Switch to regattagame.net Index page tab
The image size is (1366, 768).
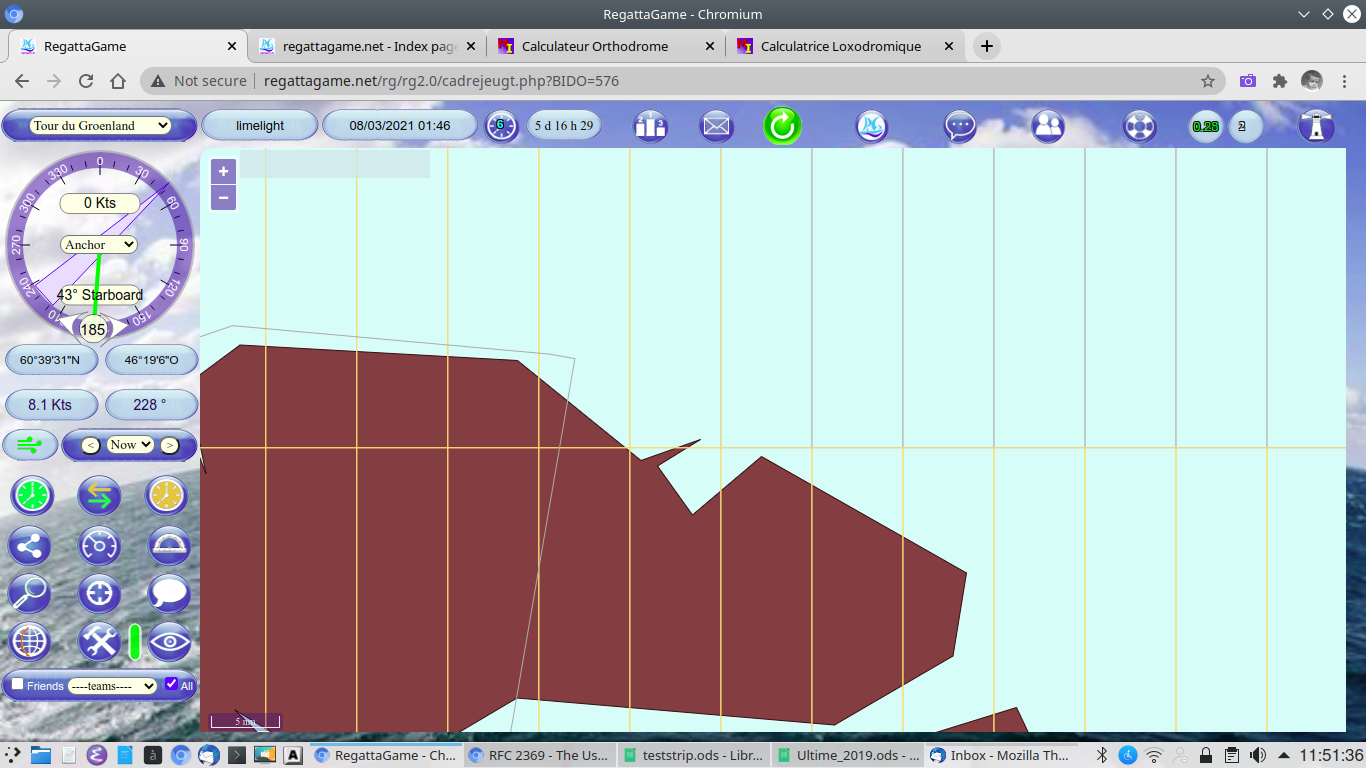tap(366, 46)
